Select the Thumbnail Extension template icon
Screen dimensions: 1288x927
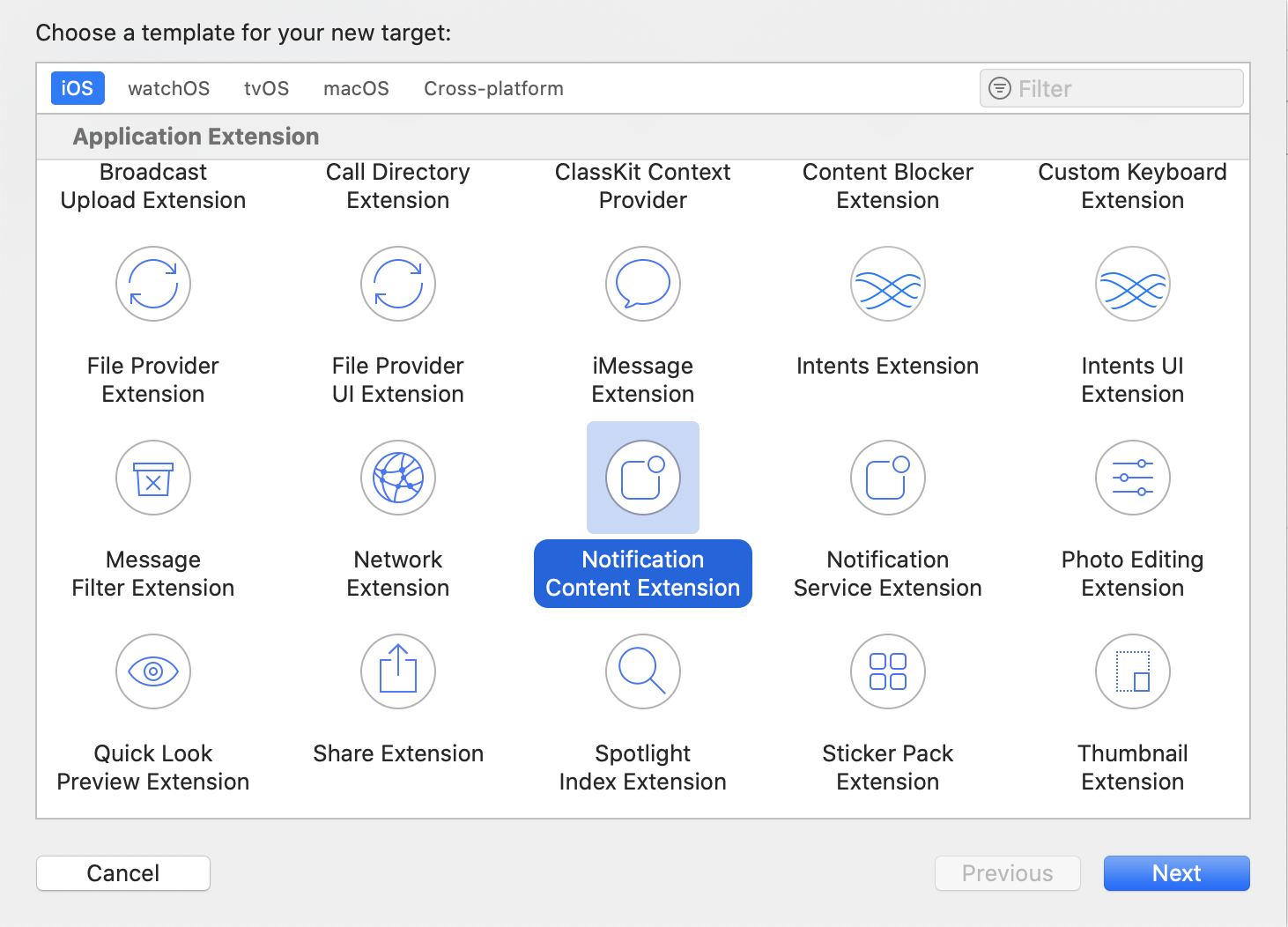coord(1133,671)
